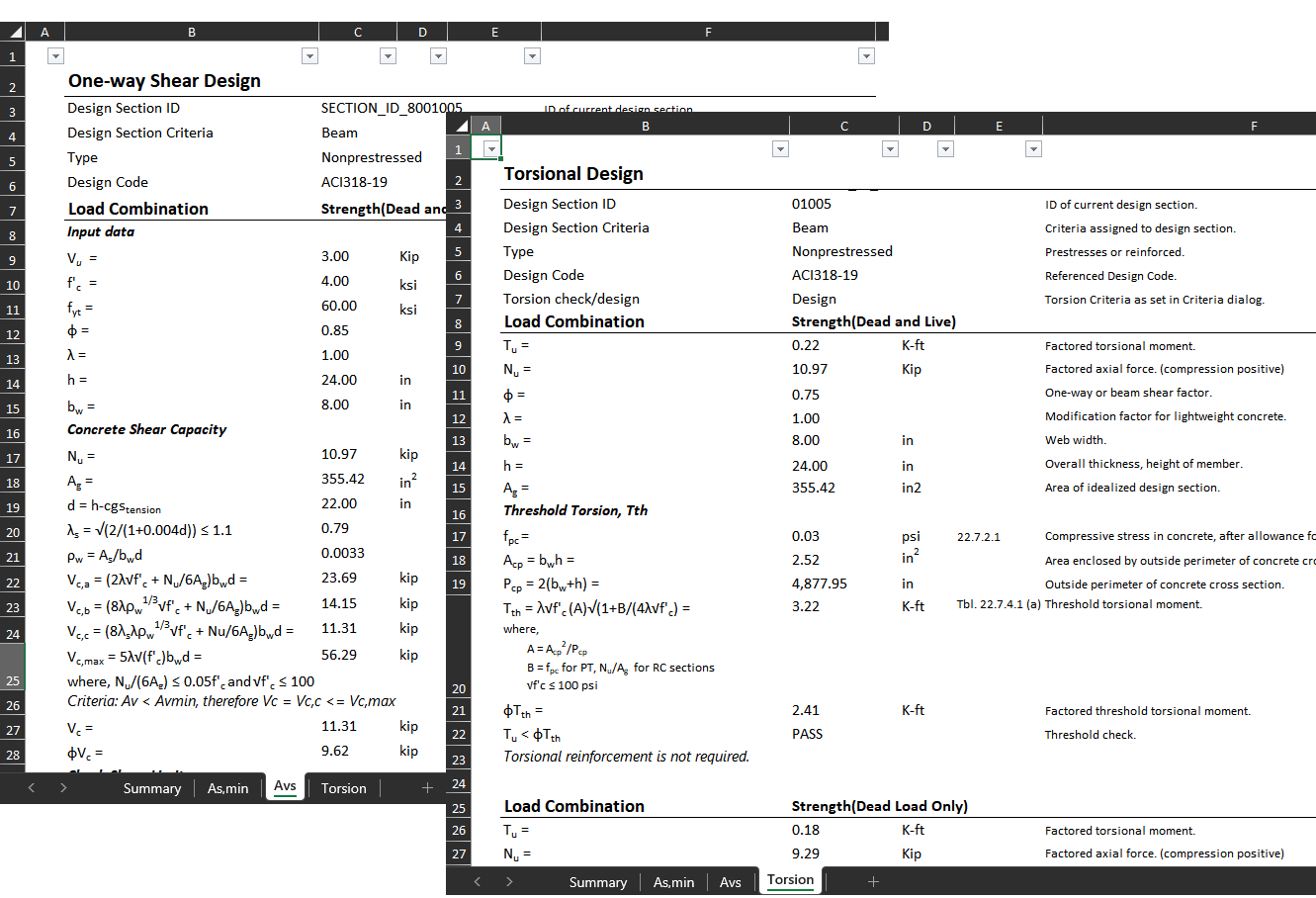Select Threshold Torsion, Tth heading
The width and height of the screenshot is (1316, 898).
[575, 510]
